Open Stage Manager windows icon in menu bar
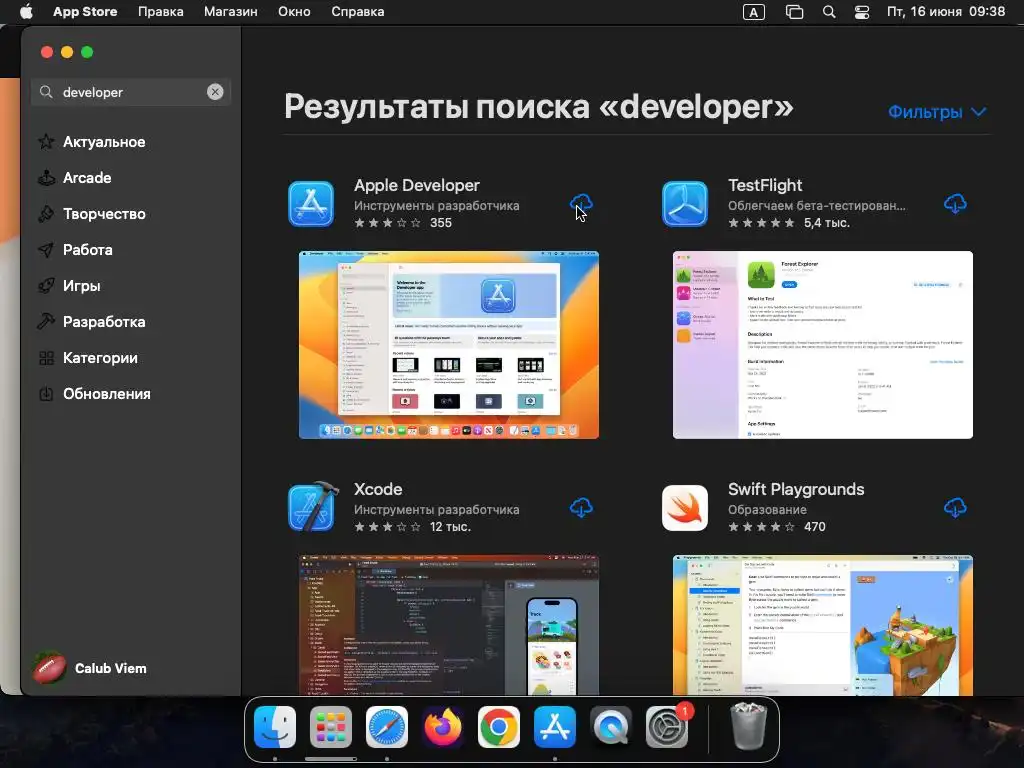Viewport: 1024px width, 768px height. pyautogui.click(x=794, y=12)
